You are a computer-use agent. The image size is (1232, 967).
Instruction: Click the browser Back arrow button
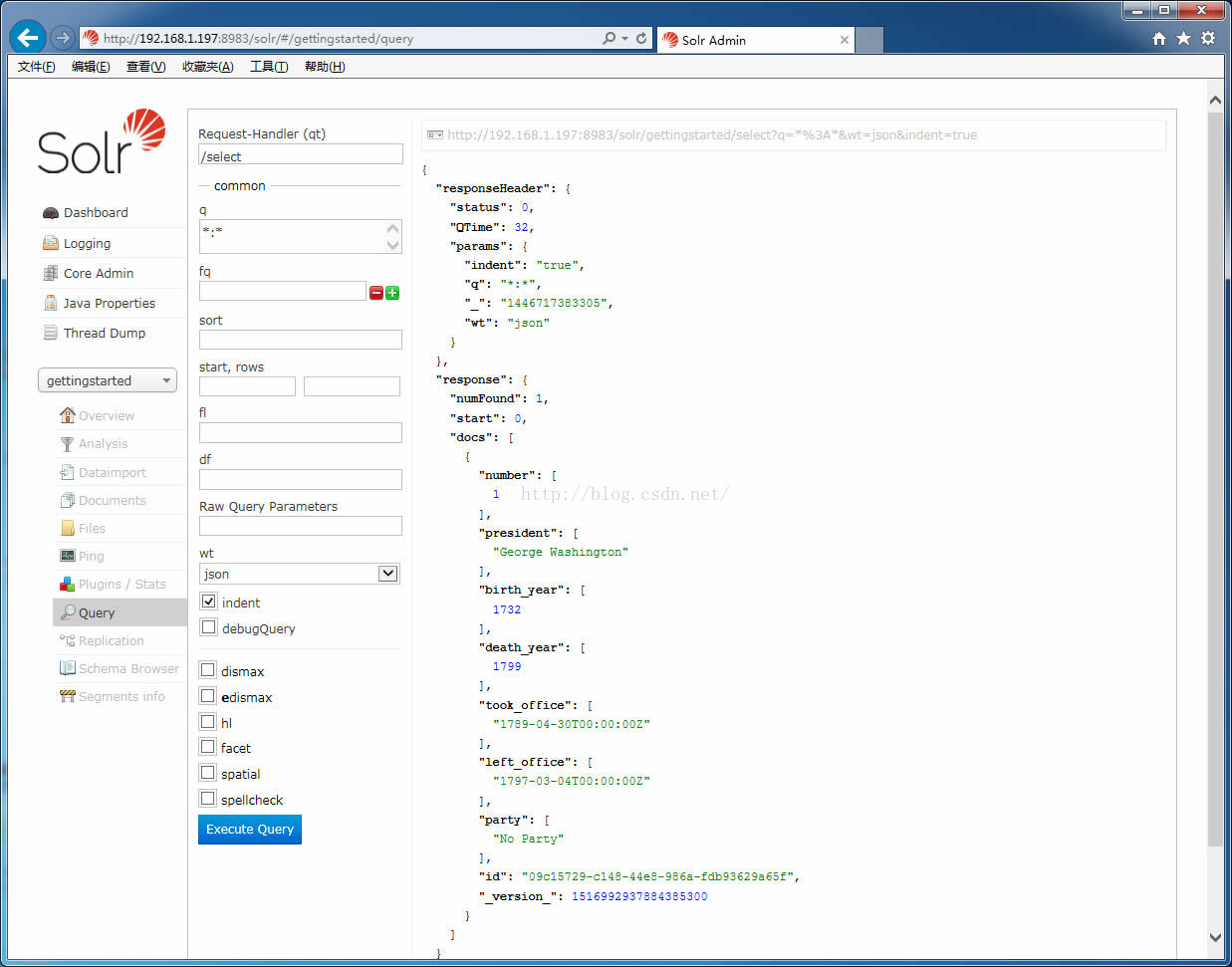click(x=28, y=38)
